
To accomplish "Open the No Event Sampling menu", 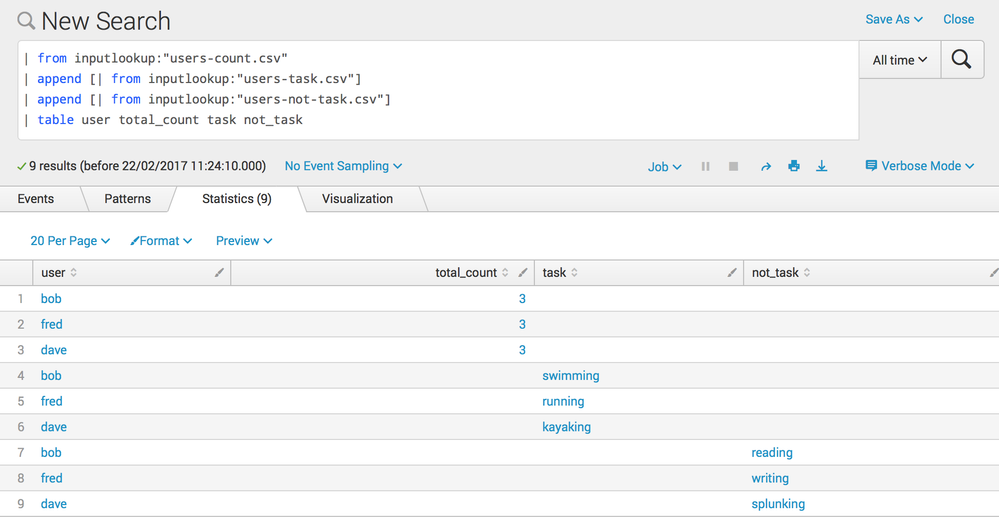I will pyautogui.click(x=343, y=166).
